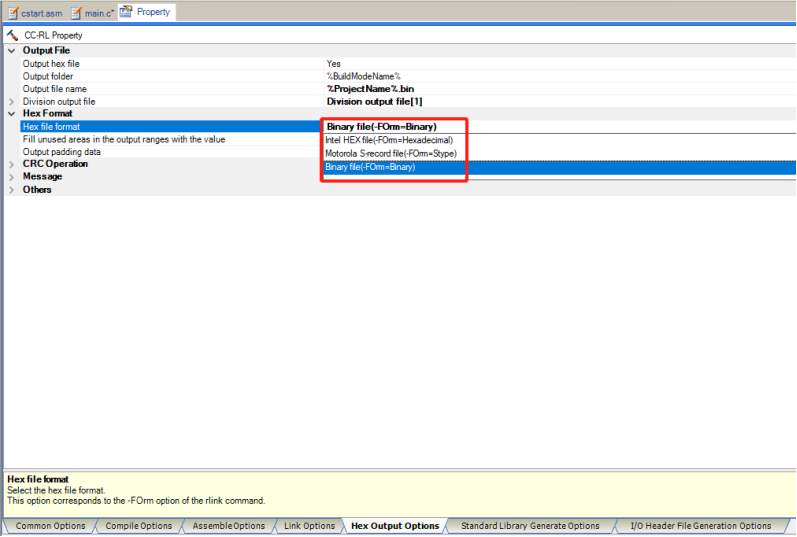Screen dimensions: 797x537
Task: Open the Common Options tab
Action: pos(50,526)
